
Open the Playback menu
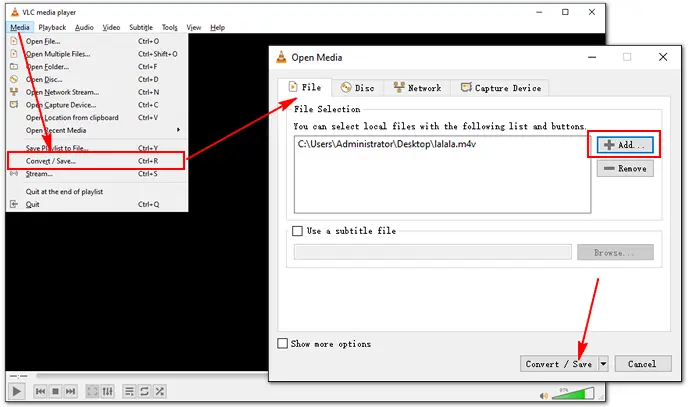click(x=52, y=27)
